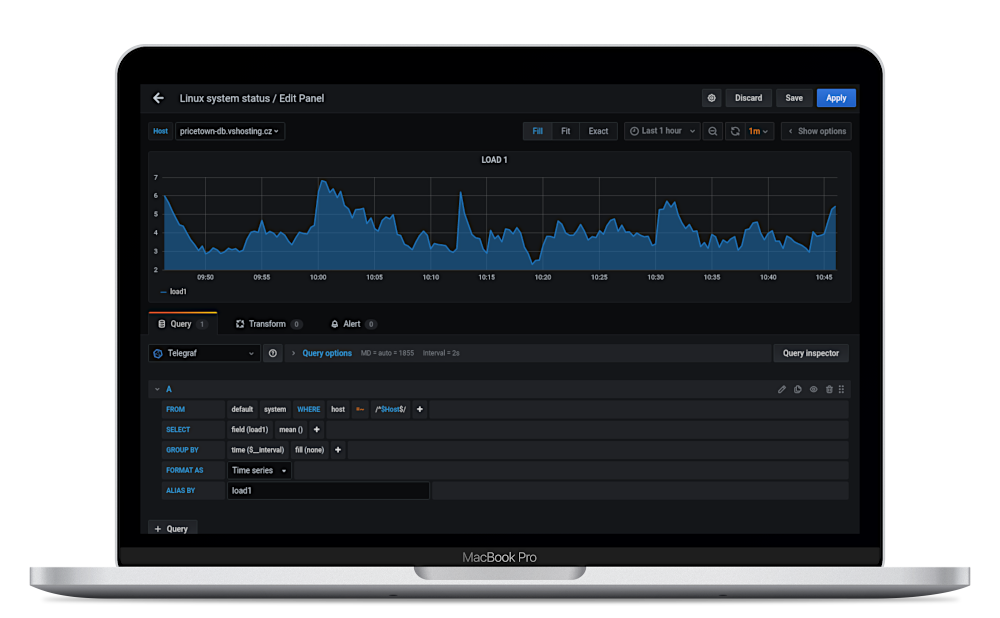
Task: Delete query A with the trash icon
Action: coord(829,389)
